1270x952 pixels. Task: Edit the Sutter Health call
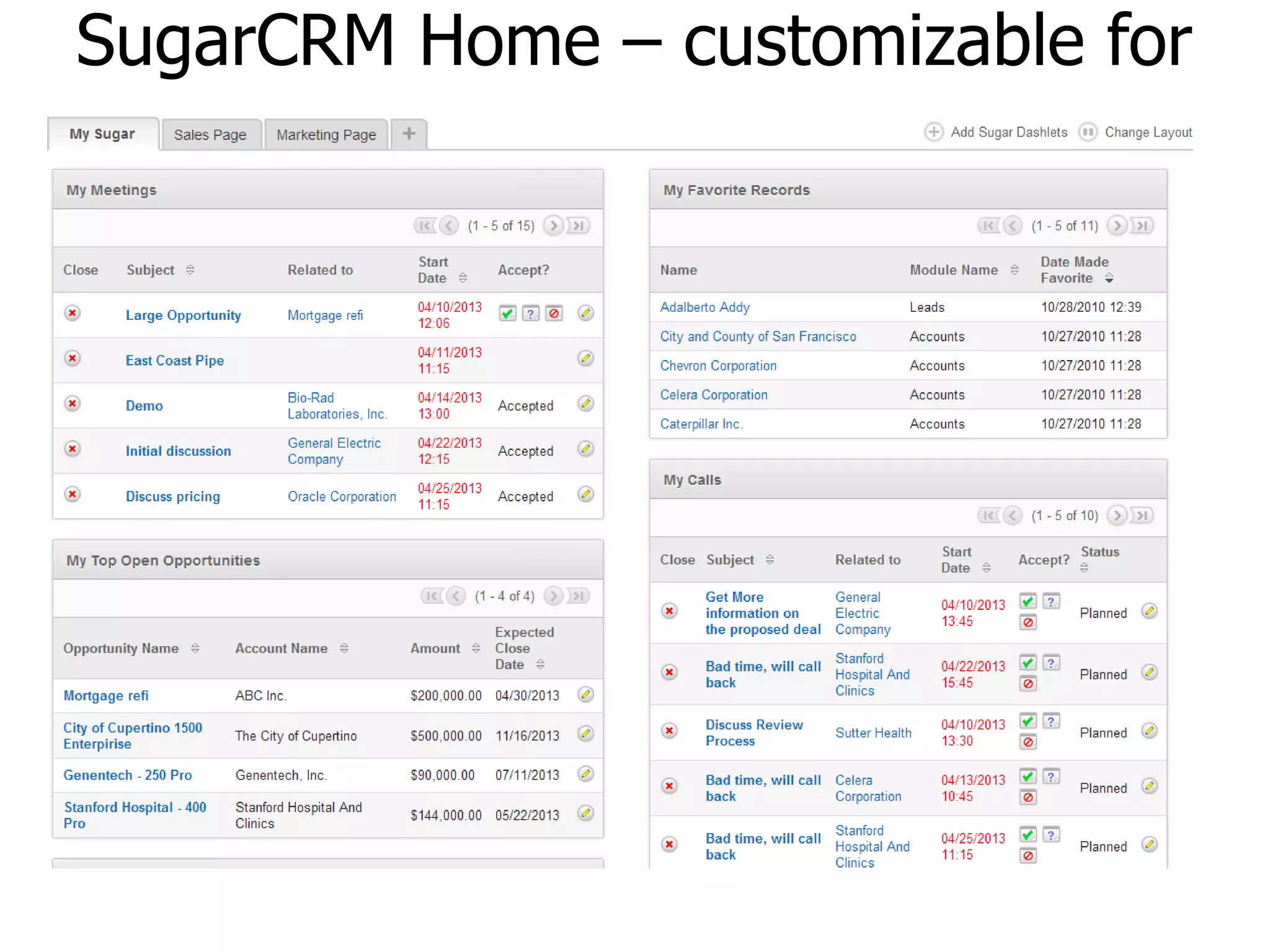pyautogui.click(x=1150, y=731)
